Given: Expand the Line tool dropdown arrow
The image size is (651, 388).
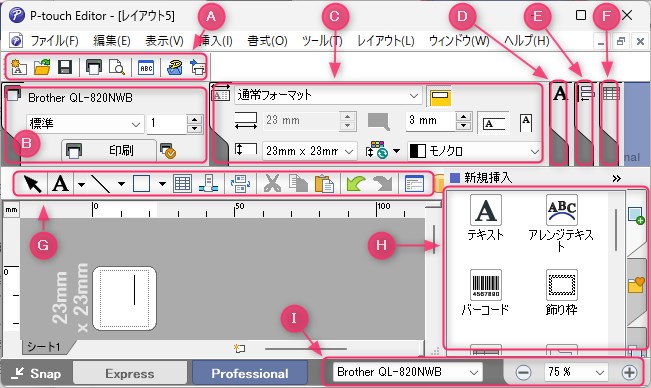Looking at the screenshot, I should 121,184.
